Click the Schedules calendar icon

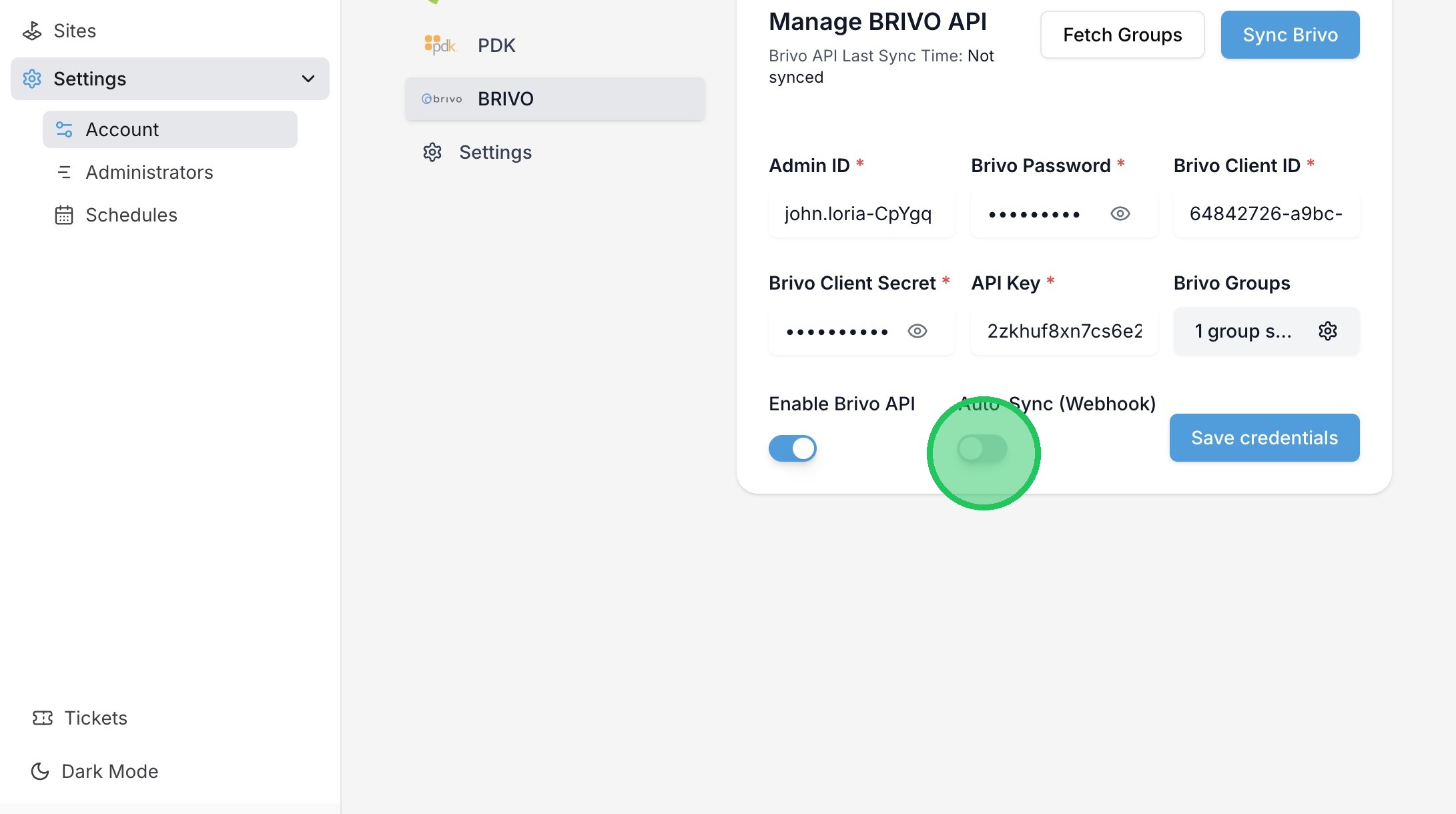[x=64, y=215]
